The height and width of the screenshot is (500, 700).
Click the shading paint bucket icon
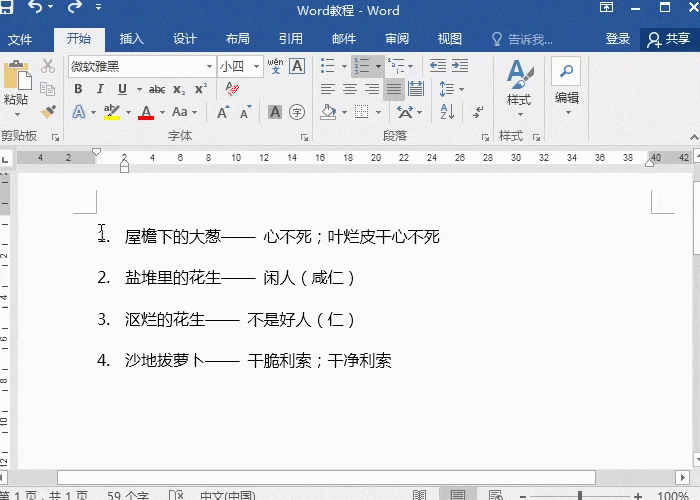tap(329, 112)
